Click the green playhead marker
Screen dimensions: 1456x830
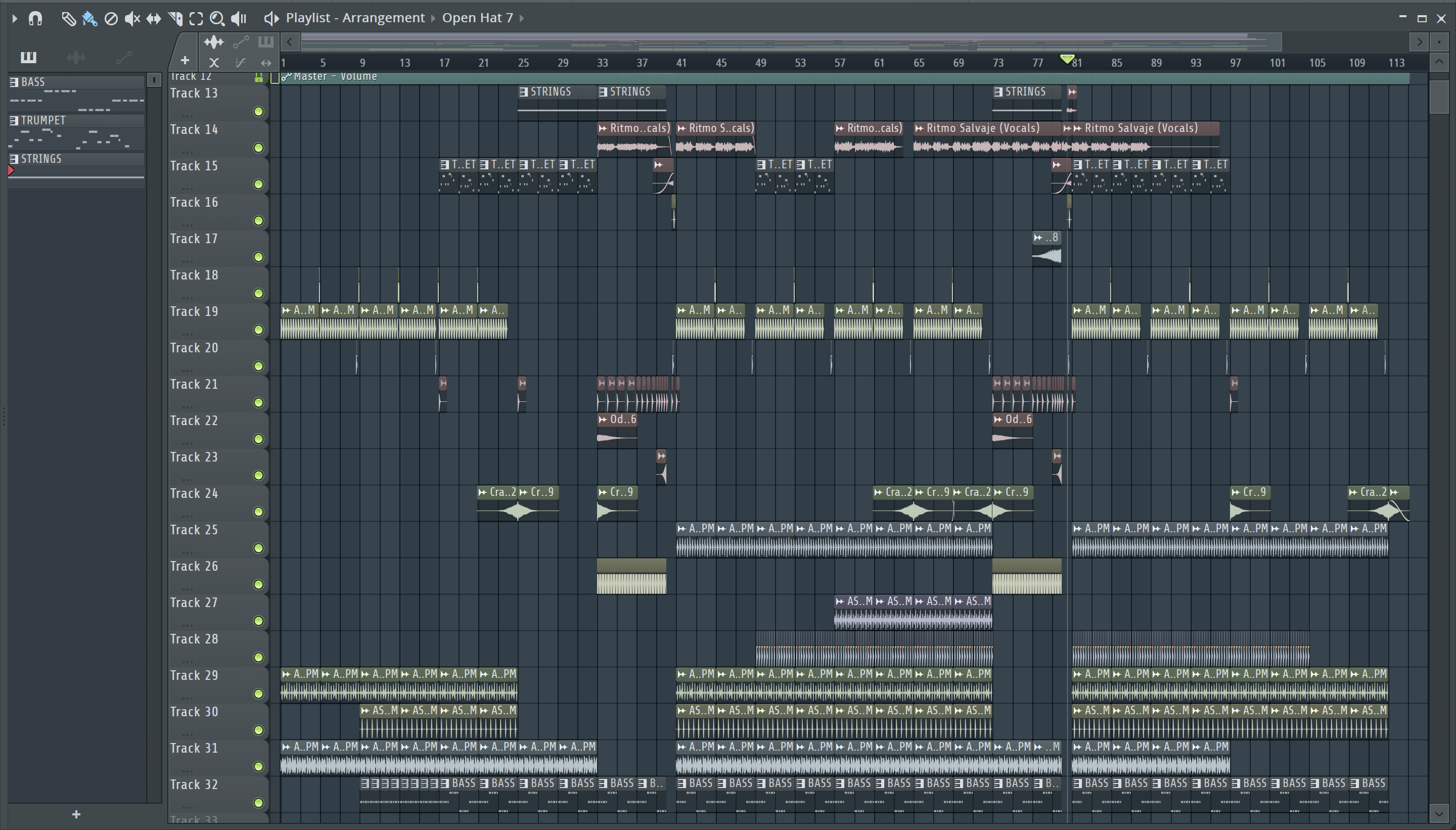(x=1067, y=59)
